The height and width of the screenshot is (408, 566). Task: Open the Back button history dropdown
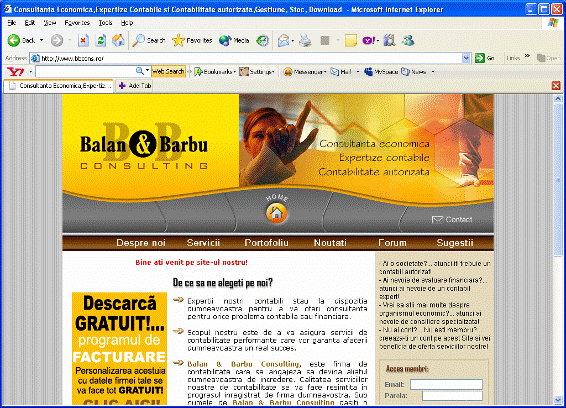(42, 40)
